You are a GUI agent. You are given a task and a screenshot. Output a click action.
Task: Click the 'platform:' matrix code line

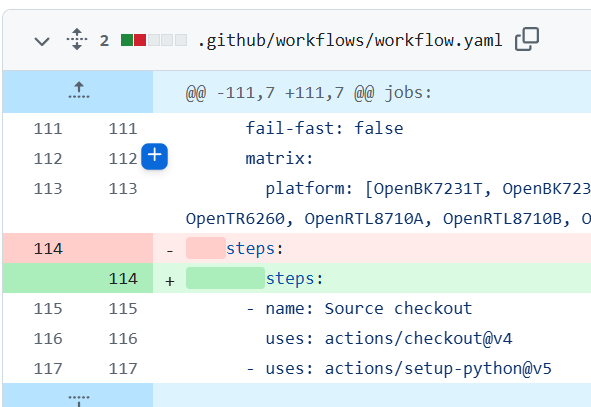(x=388, y=204)
